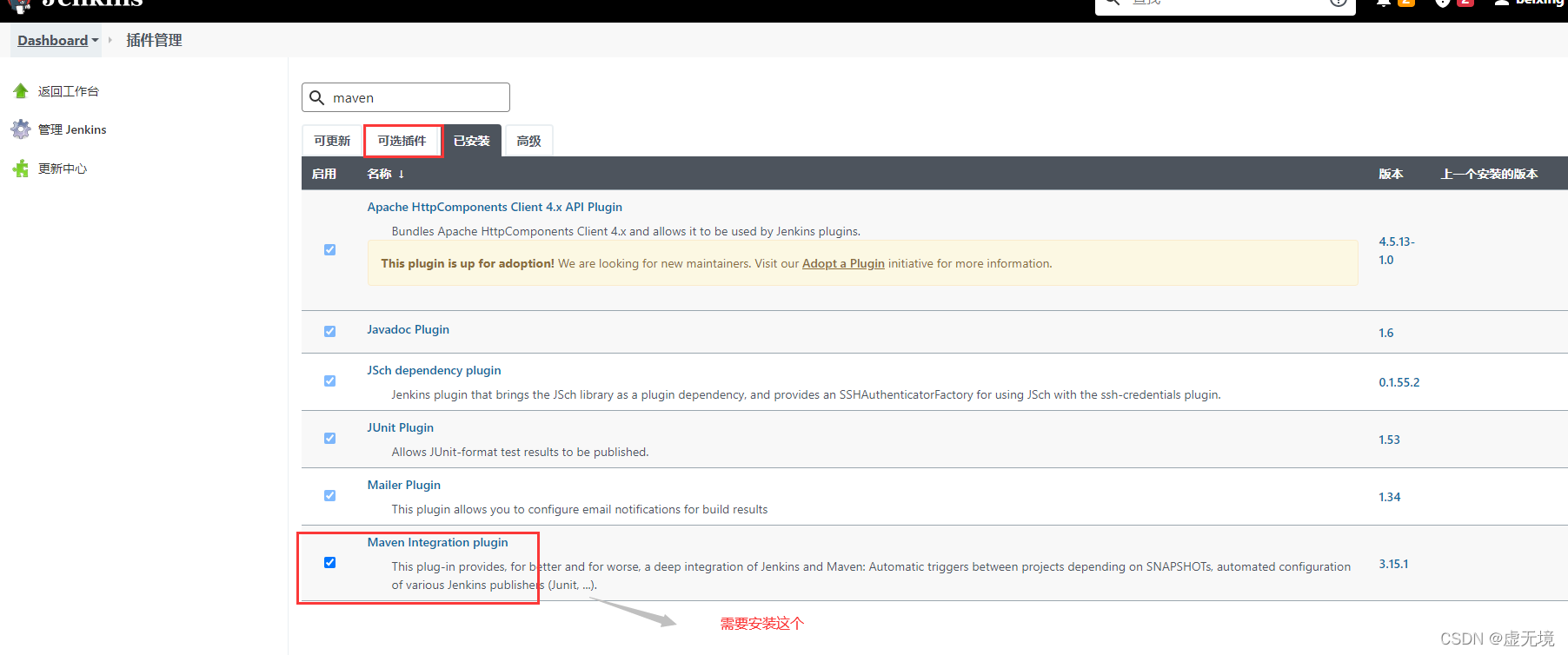
Task: Follow the Adopt a Plugin link
Action: [x=843, y=263]
